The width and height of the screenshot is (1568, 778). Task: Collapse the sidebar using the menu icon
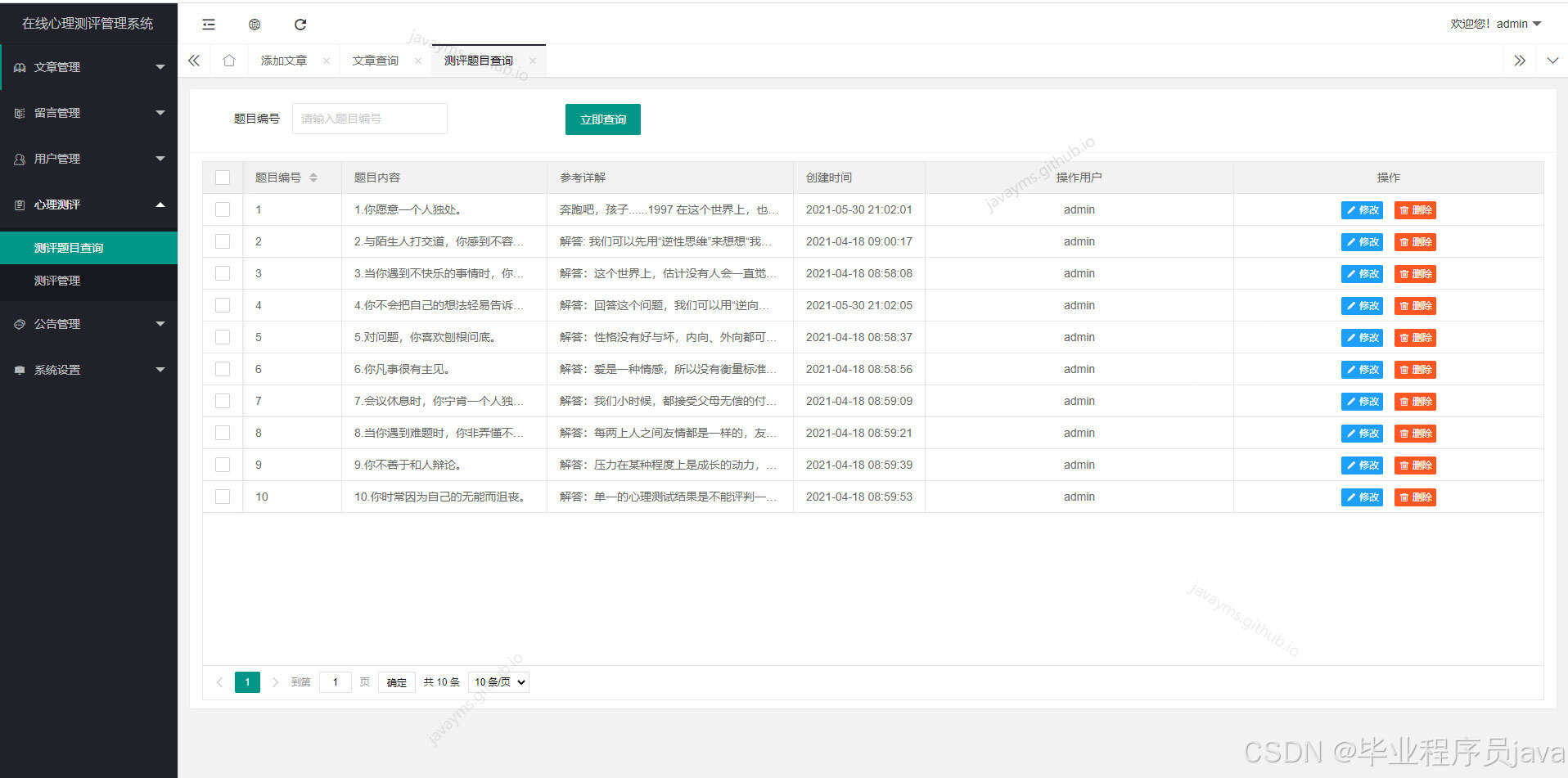click(208, 25)
